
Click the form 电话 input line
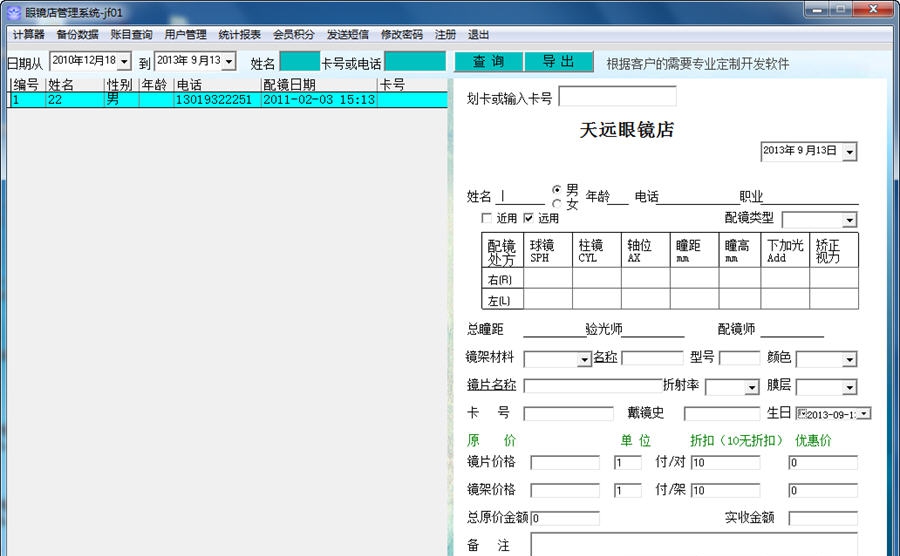(698, 197)
